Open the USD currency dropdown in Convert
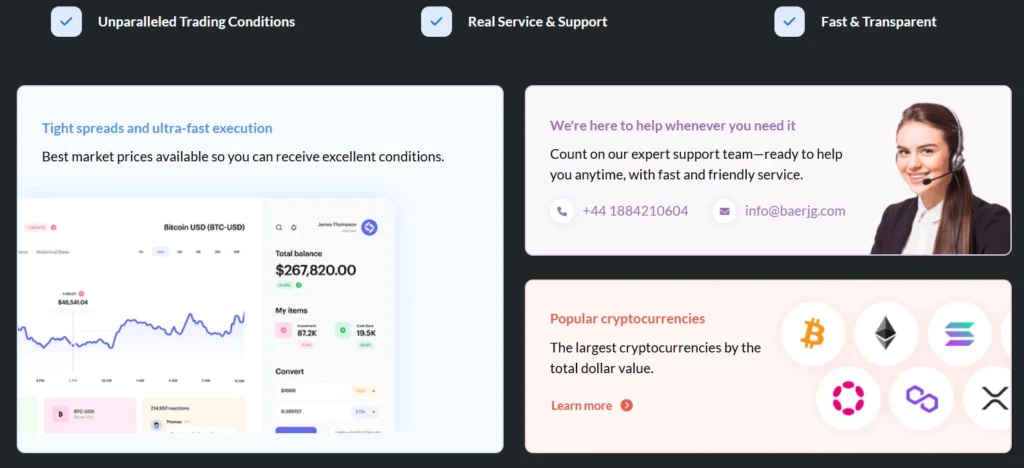The width and height of the screenshot is (1024, 468). point(365,391)
